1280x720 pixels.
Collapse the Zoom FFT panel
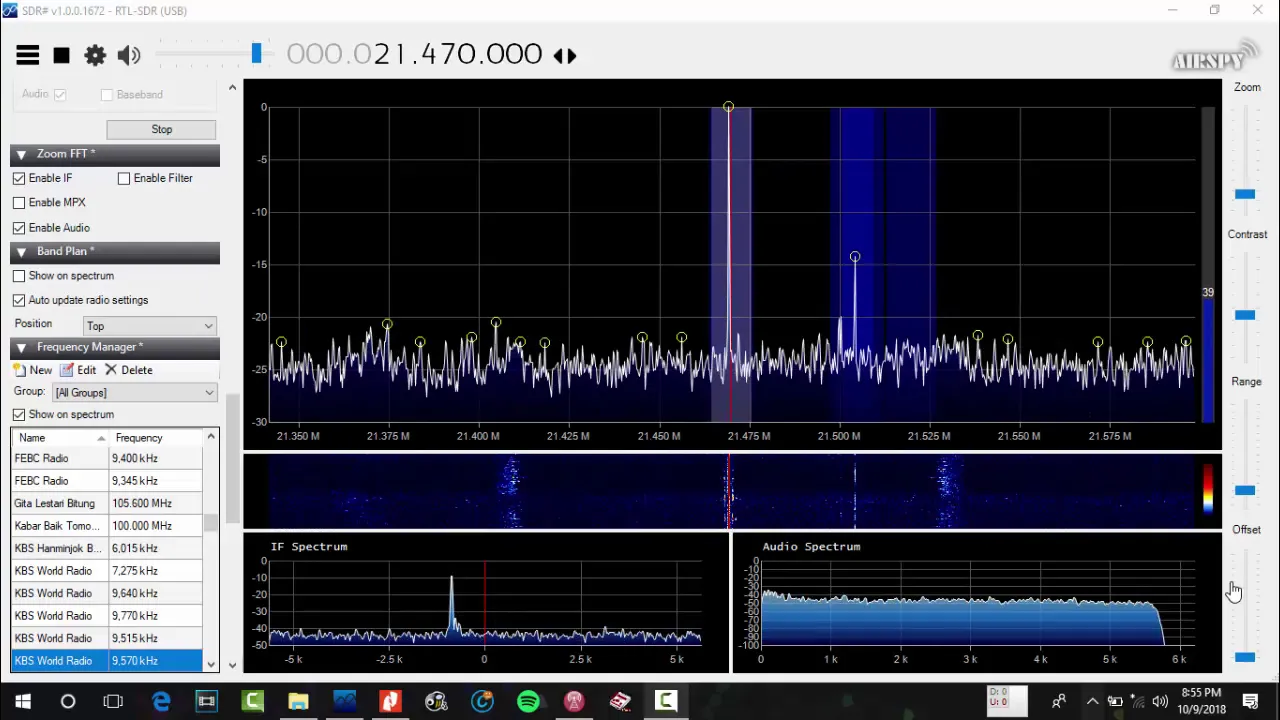click(21, 155)
